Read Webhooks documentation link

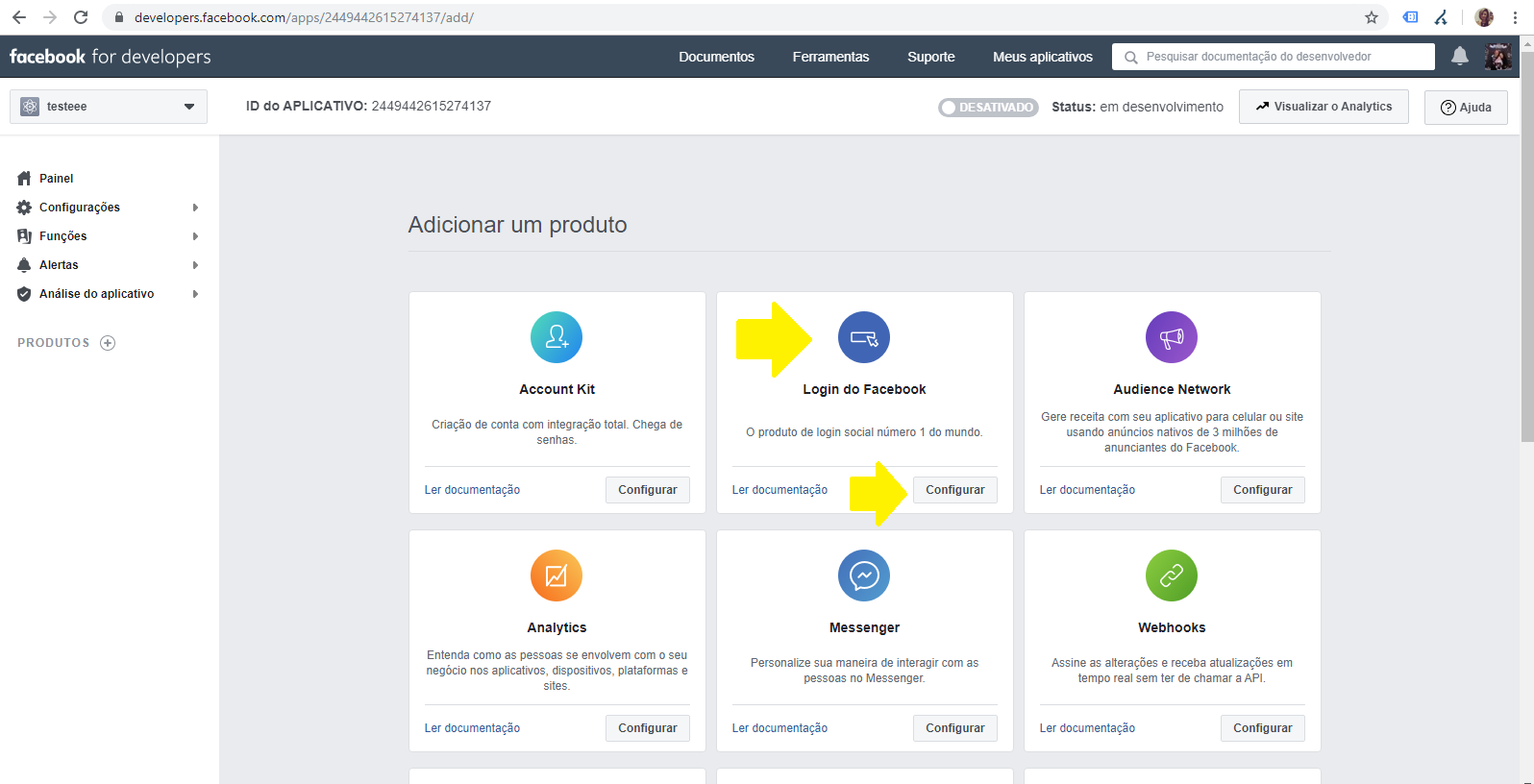1087,728
